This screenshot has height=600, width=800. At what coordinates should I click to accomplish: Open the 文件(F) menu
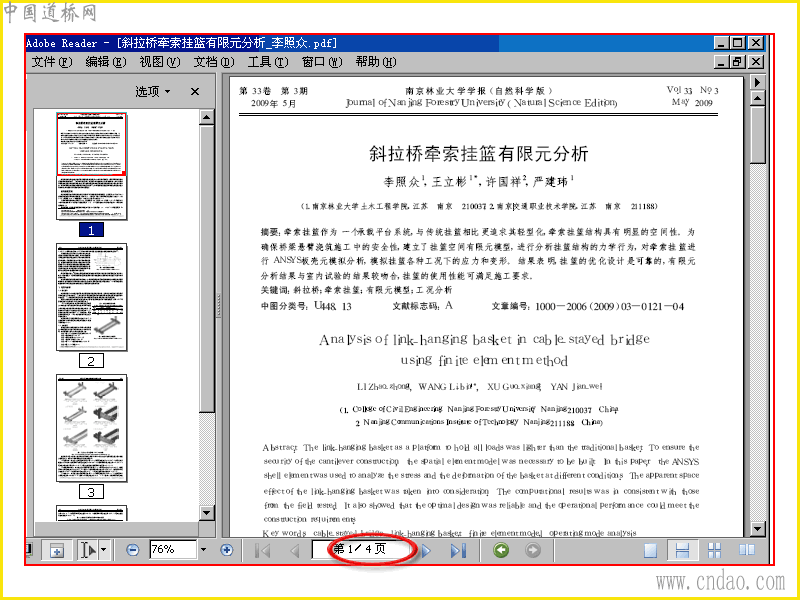(x=52, y=62)
